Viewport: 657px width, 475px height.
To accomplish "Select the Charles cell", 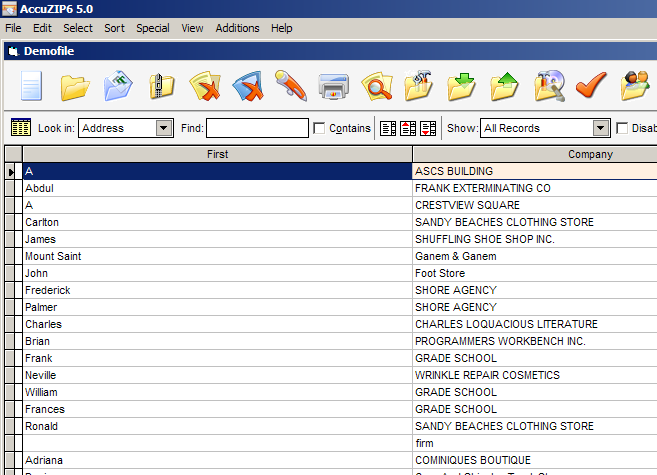I will (217, 324).
